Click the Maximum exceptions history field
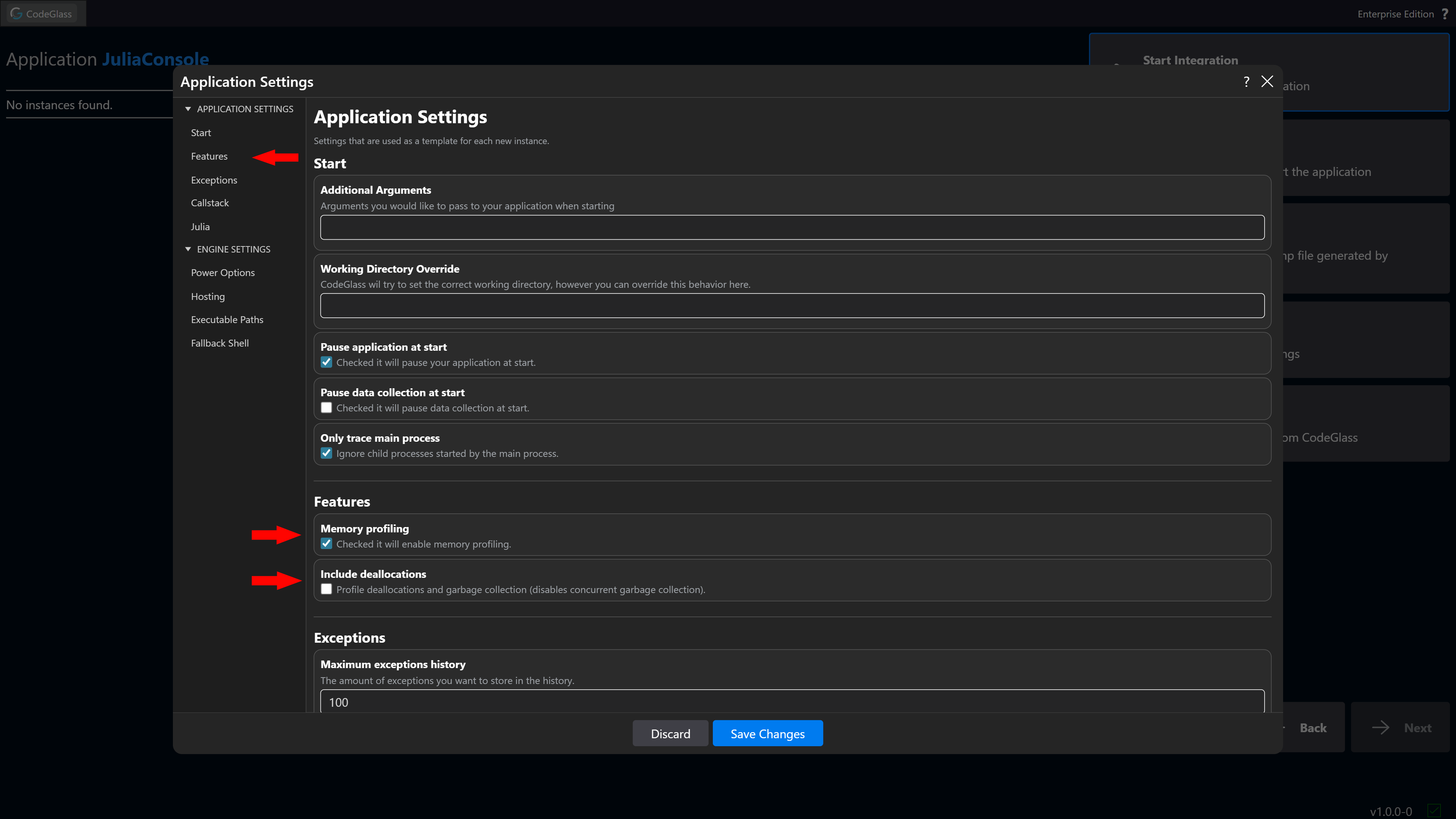This screenshot has width=1456, height=819. point(792,701)
